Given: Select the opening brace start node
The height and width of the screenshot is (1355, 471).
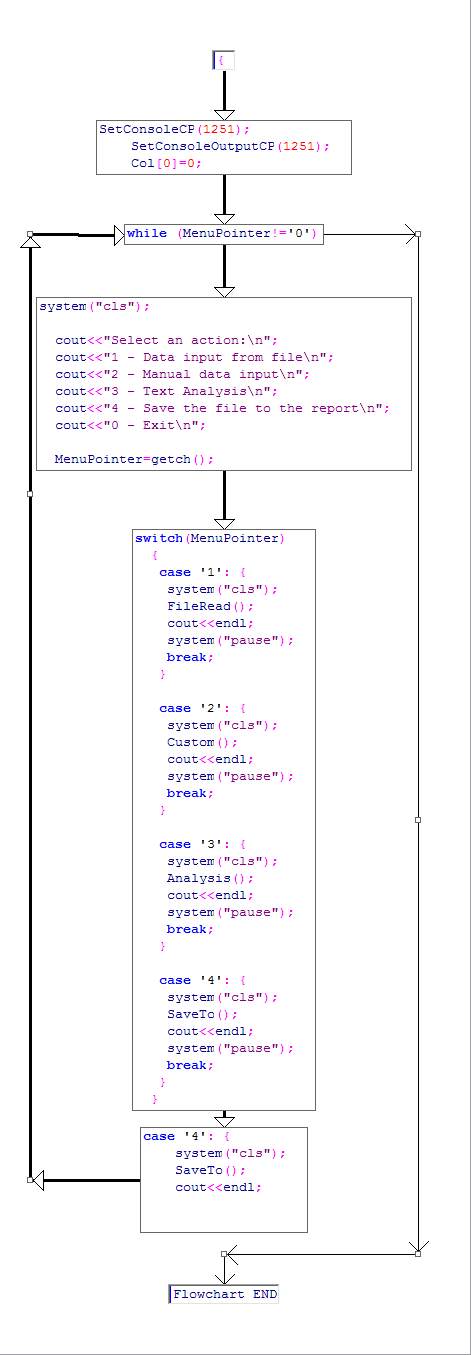Looking at the screenshot, I should (x=223, y=60).
